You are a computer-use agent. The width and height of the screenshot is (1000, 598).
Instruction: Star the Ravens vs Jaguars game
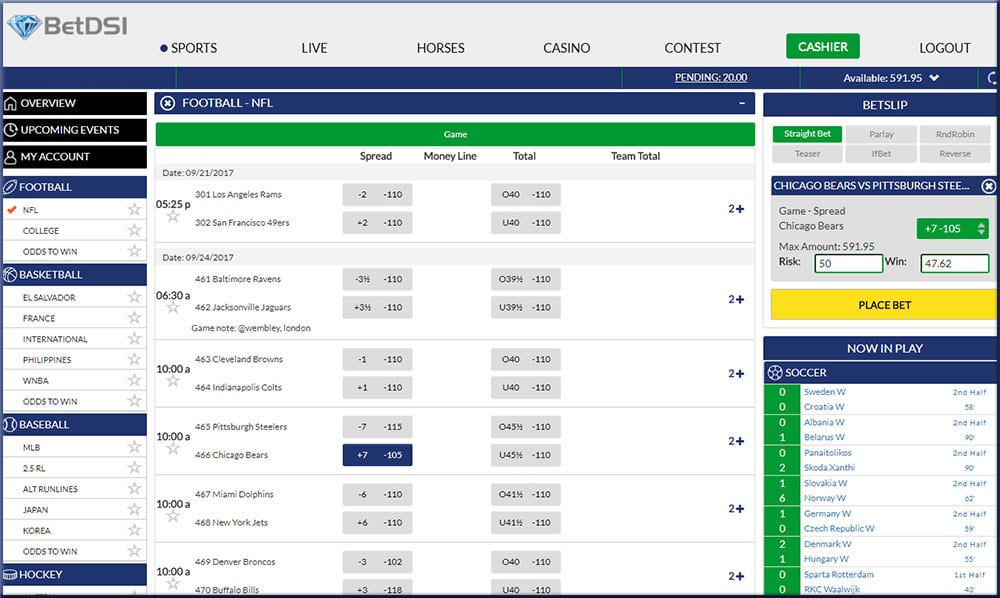tap(173, 308)
